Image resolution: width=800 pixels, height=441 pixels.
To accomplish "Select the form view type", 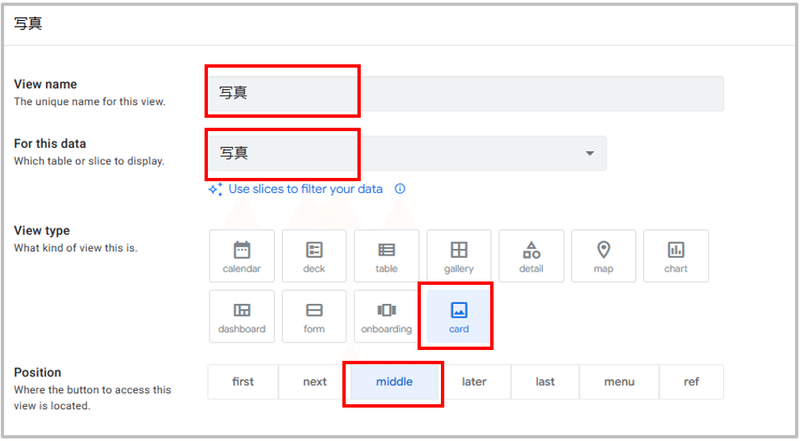I will (314, 316).
